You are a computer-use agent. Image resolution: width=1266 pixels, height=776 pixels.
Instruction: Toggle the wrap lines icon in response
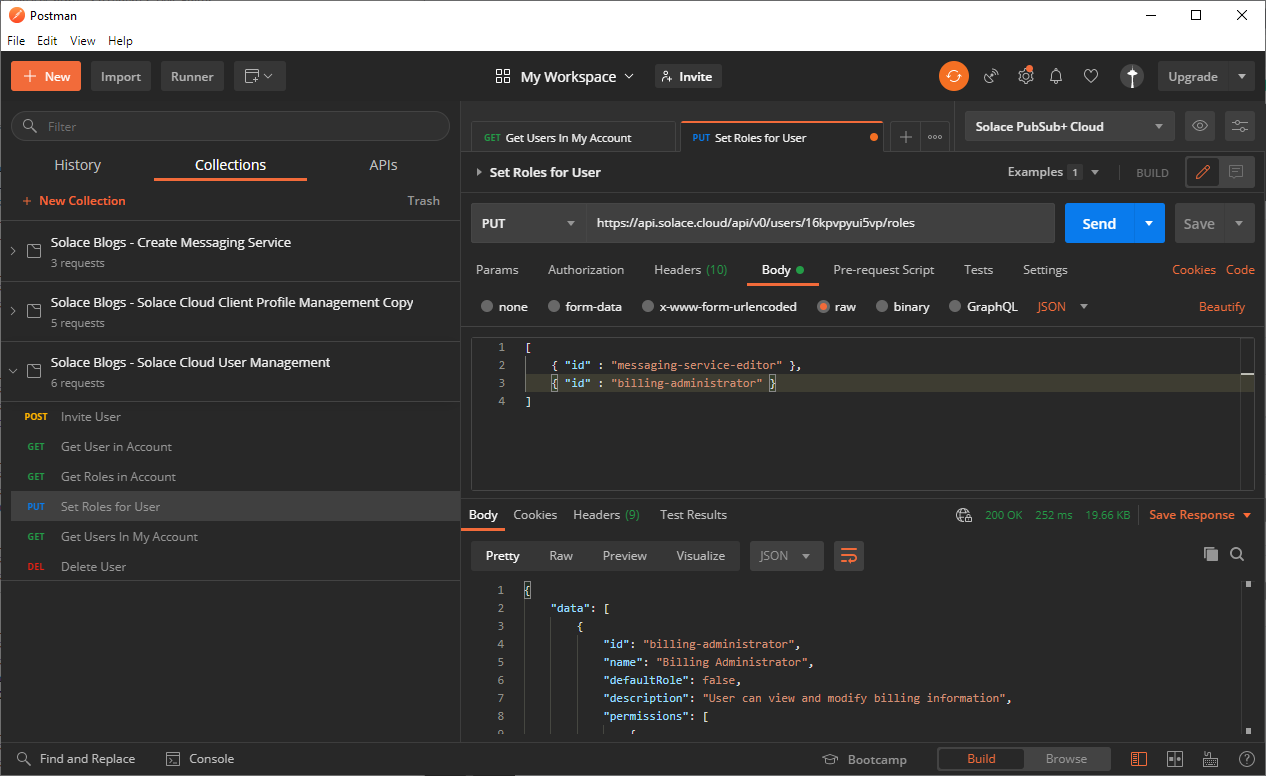tap(848, 556)
